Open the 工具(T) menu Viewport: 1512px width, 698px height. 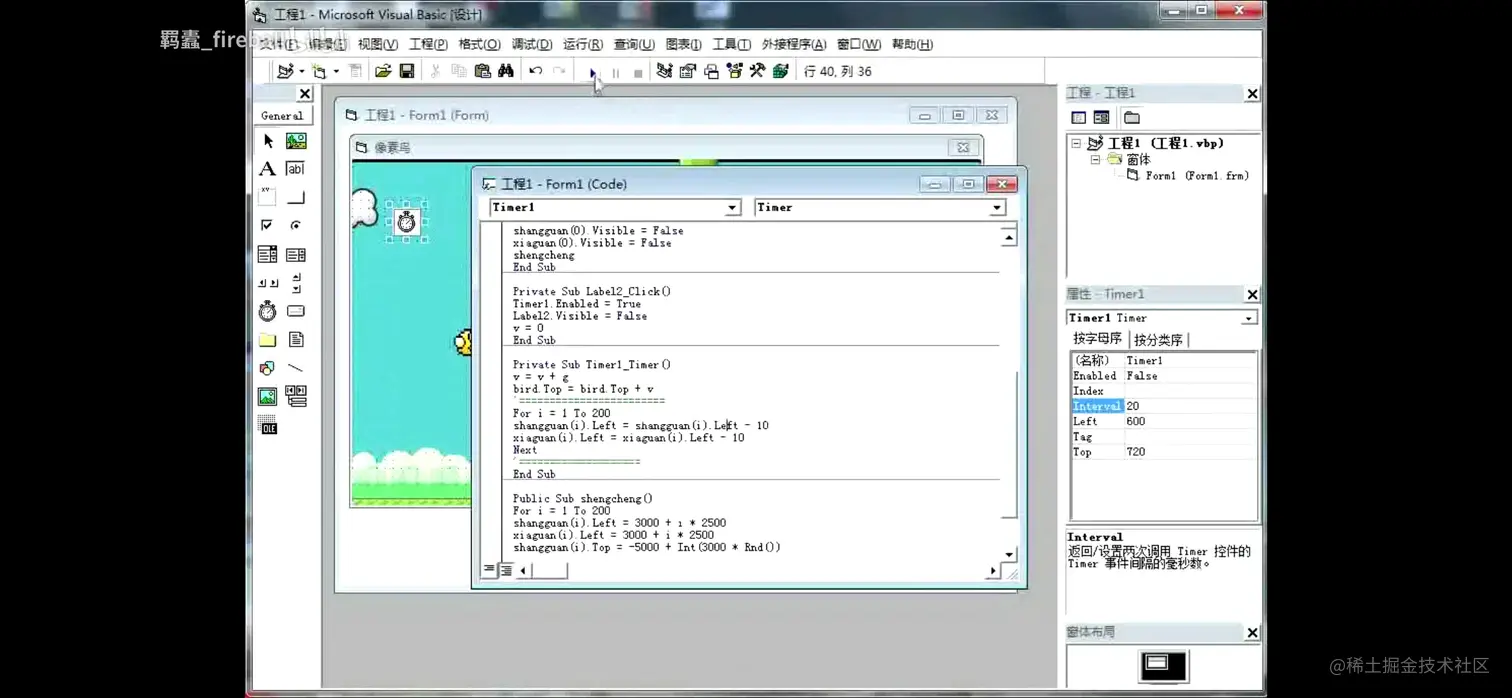731,44
